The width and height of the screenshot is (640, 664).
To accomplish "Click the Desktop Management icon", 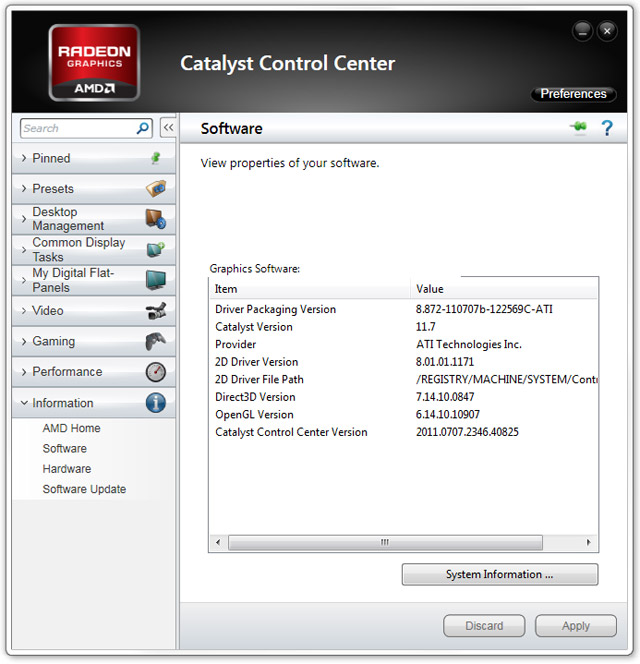I will click(x=155, y=219).
